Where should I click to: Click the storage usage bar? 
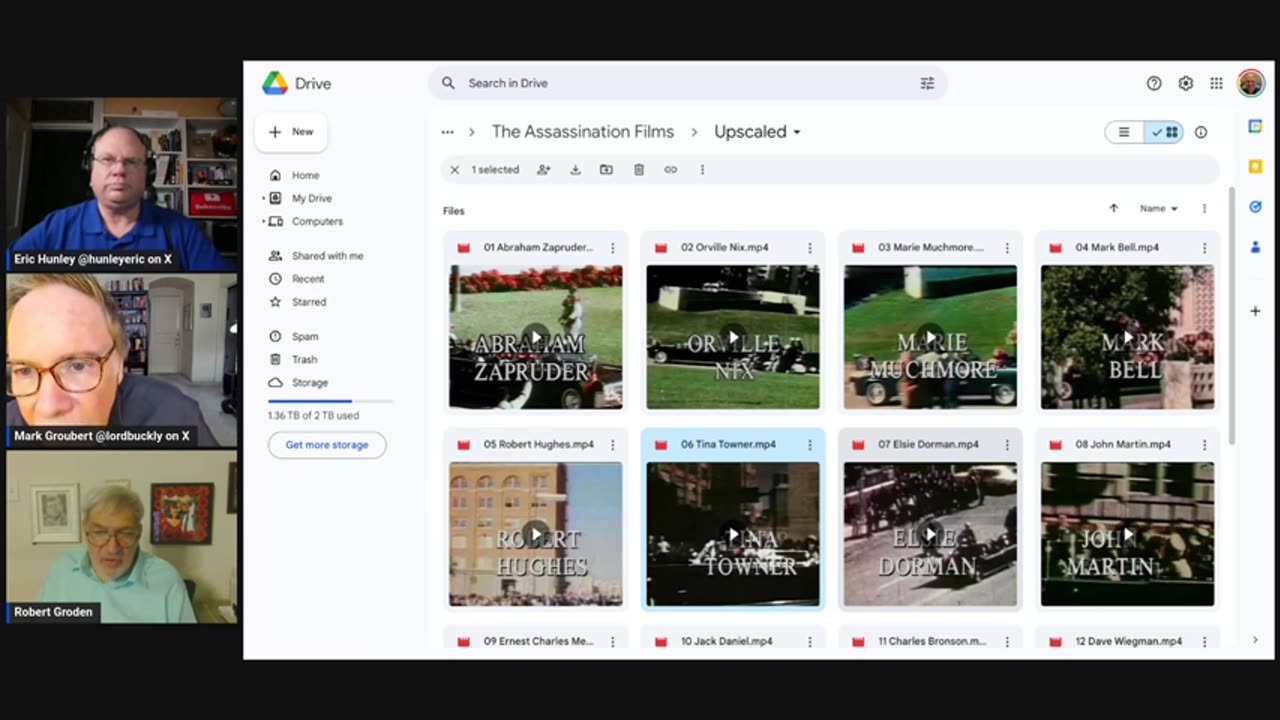click(331, 401)
